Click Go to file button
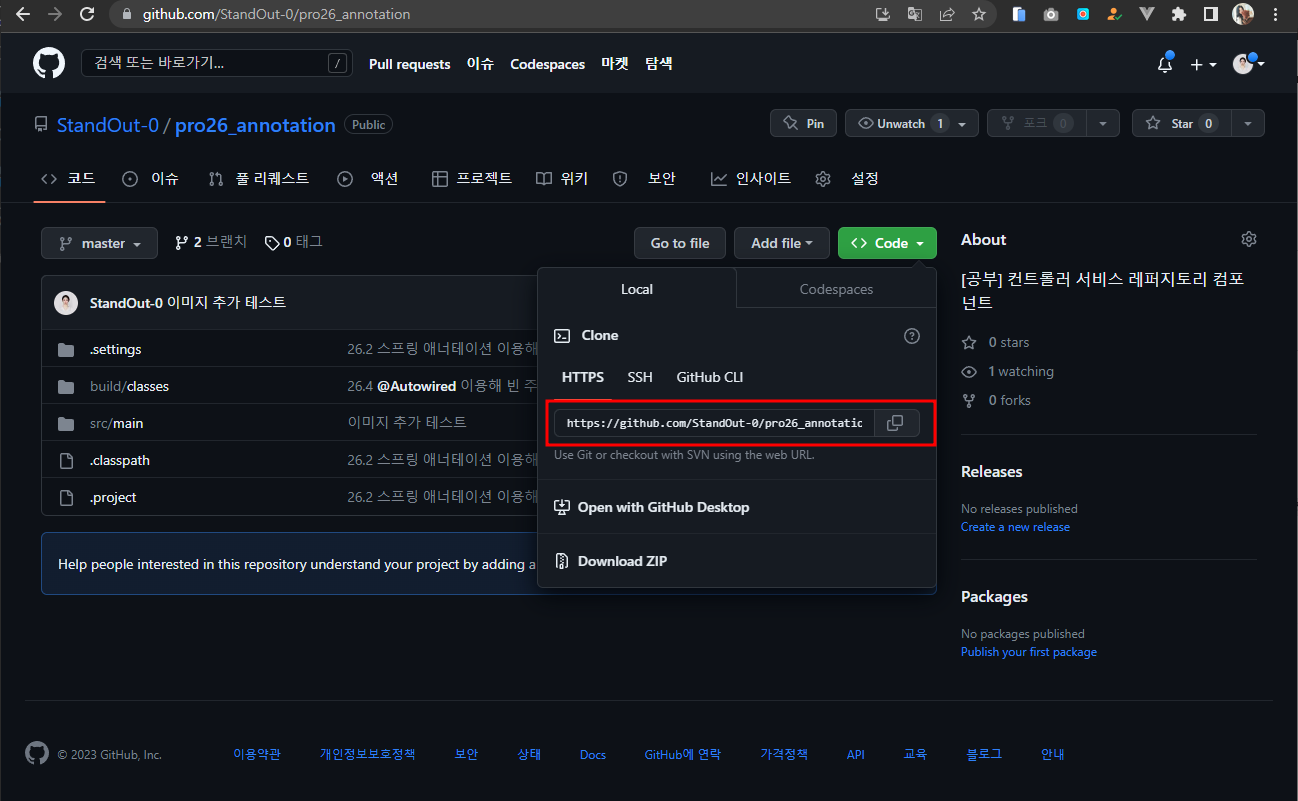Screen dimensions: 1298x801 click(x=680, y=243)
